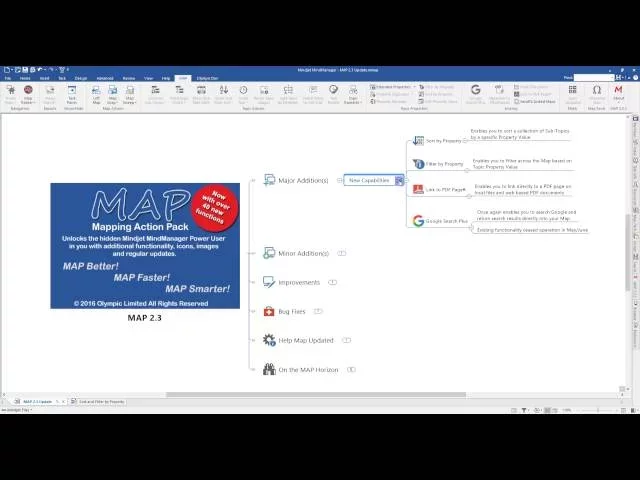The image size is (640, 480).
Task: Switch to Sort and Filter by Property document tab
Action: tap(98, 402)
